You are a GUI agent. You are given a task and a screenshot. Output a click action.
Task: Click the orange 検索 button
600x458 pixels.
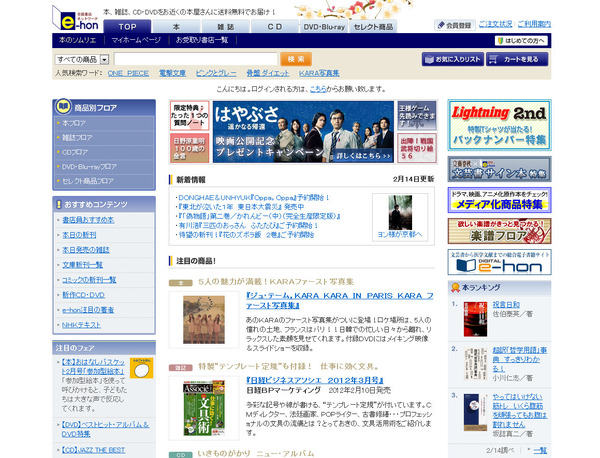tap(296, 59)
